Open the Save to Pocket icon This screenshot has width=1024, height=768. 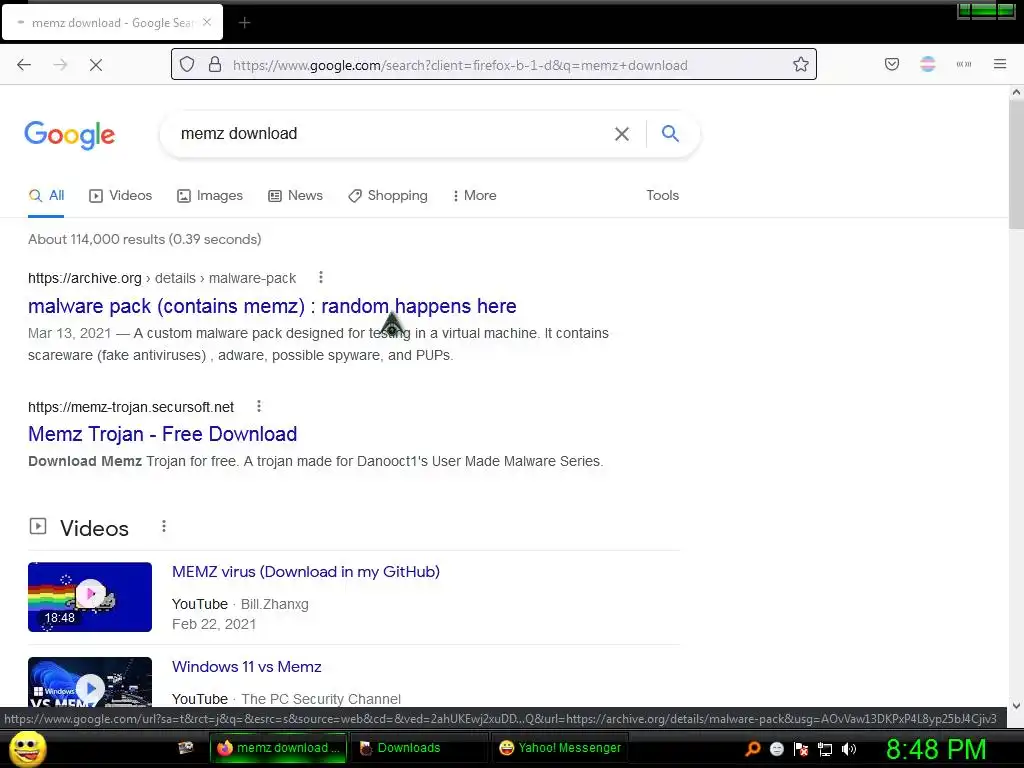click(x=892, y=64)
